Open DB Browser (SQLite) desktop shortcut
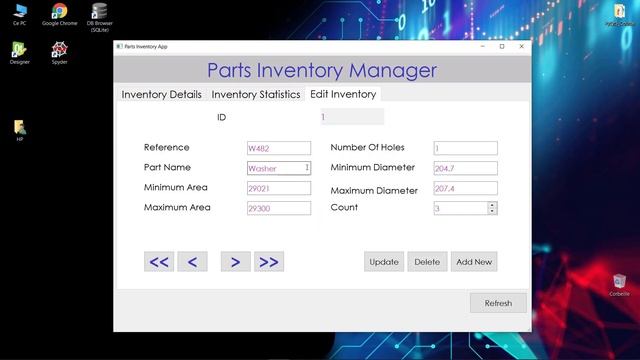 [x=100, y=17]
